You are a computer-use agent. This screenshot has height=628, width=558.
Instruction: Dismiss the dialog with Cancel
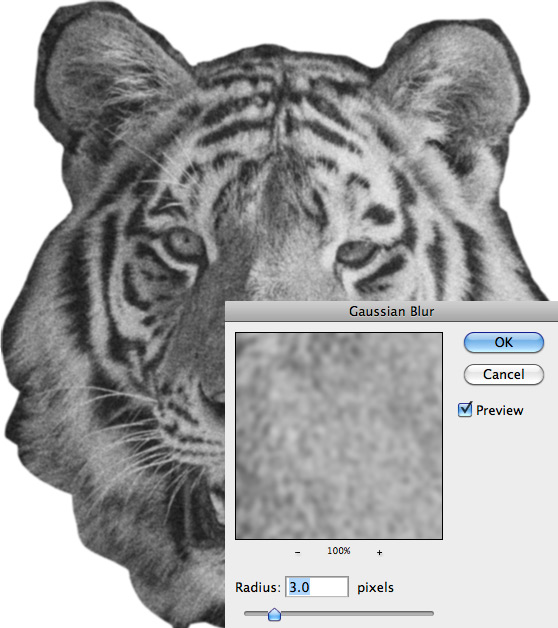coord(504,374)
